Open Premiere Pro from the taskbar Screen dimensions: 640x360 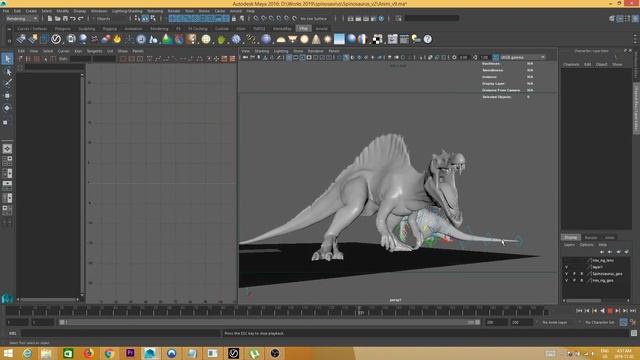[130, 353]
